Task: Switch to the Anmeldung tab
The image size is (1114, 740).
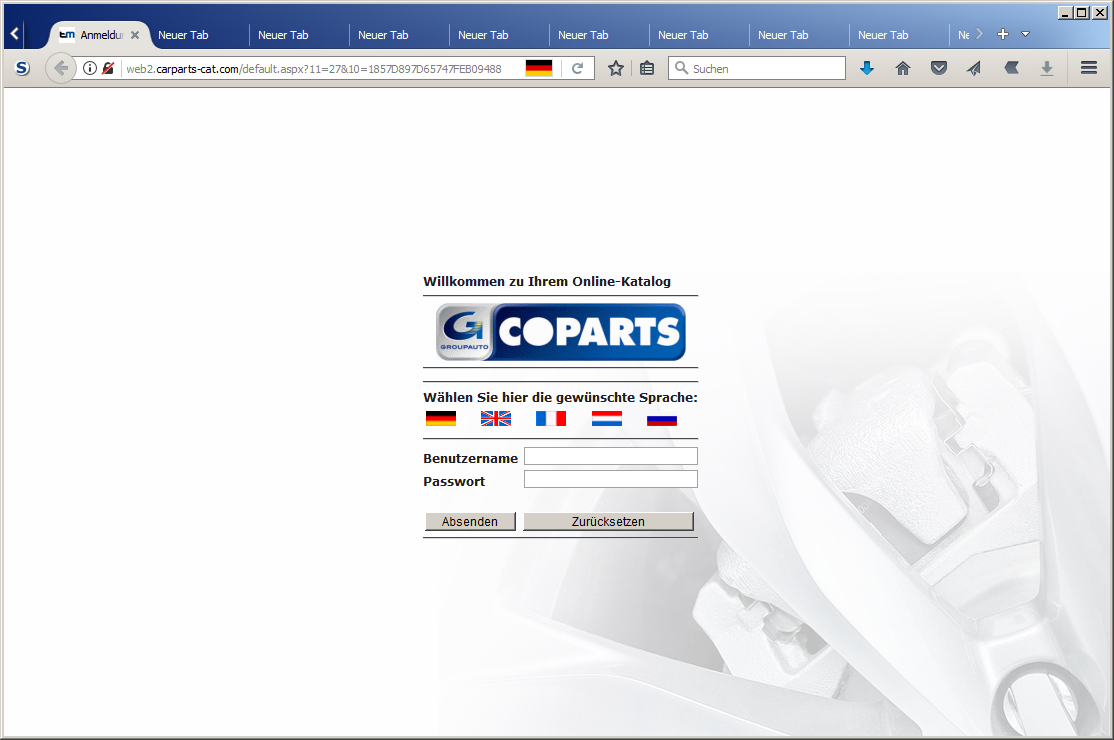Action: [99, 35]
